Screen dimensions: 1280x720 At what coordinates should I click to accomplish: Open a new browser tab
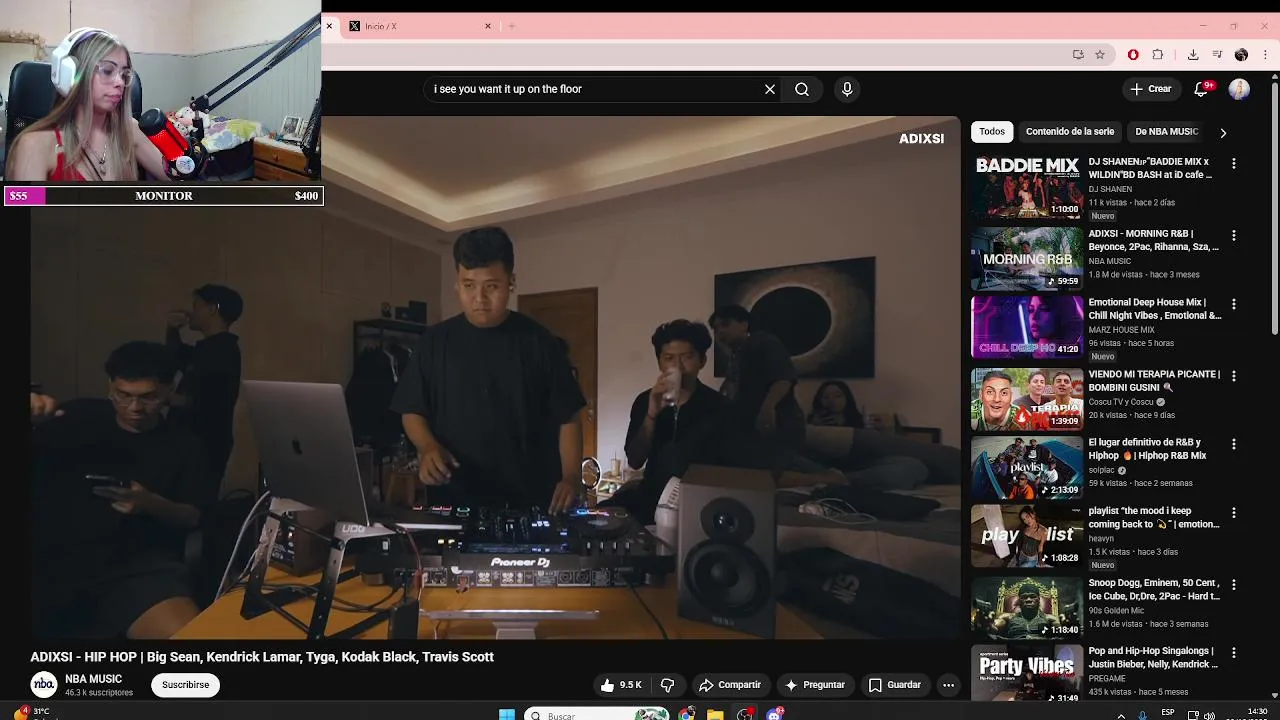coord(512,26)
